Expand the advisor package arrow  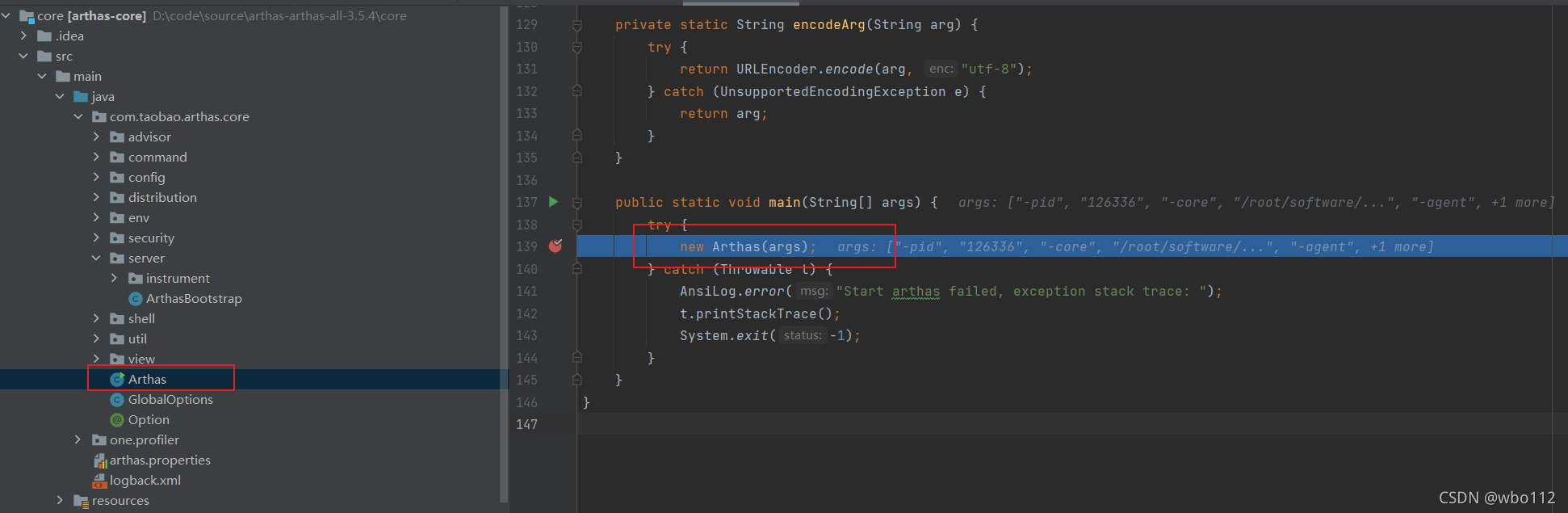click(x=96, y=137)
